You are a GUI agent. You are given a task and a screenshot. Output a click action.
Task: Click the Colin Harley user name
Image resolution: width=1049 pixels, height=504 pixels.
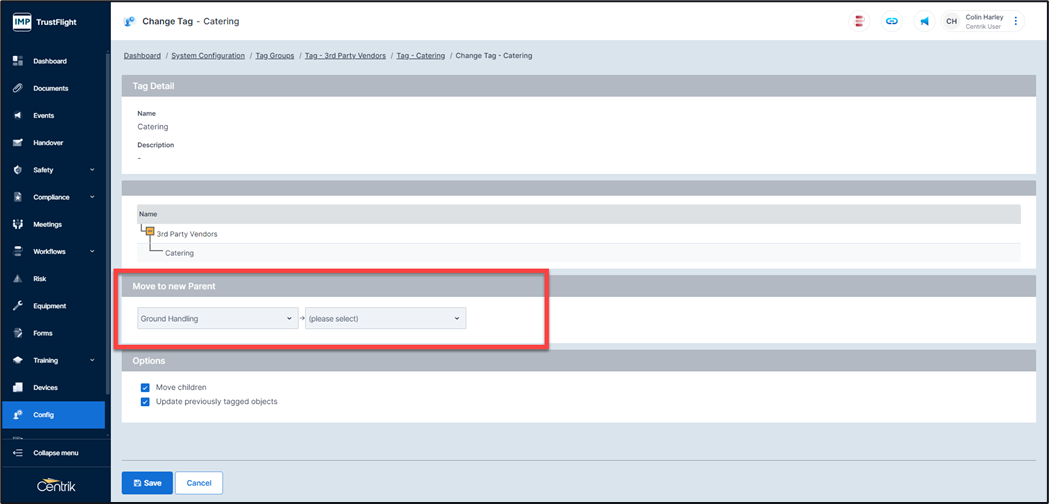pos(983,17)
